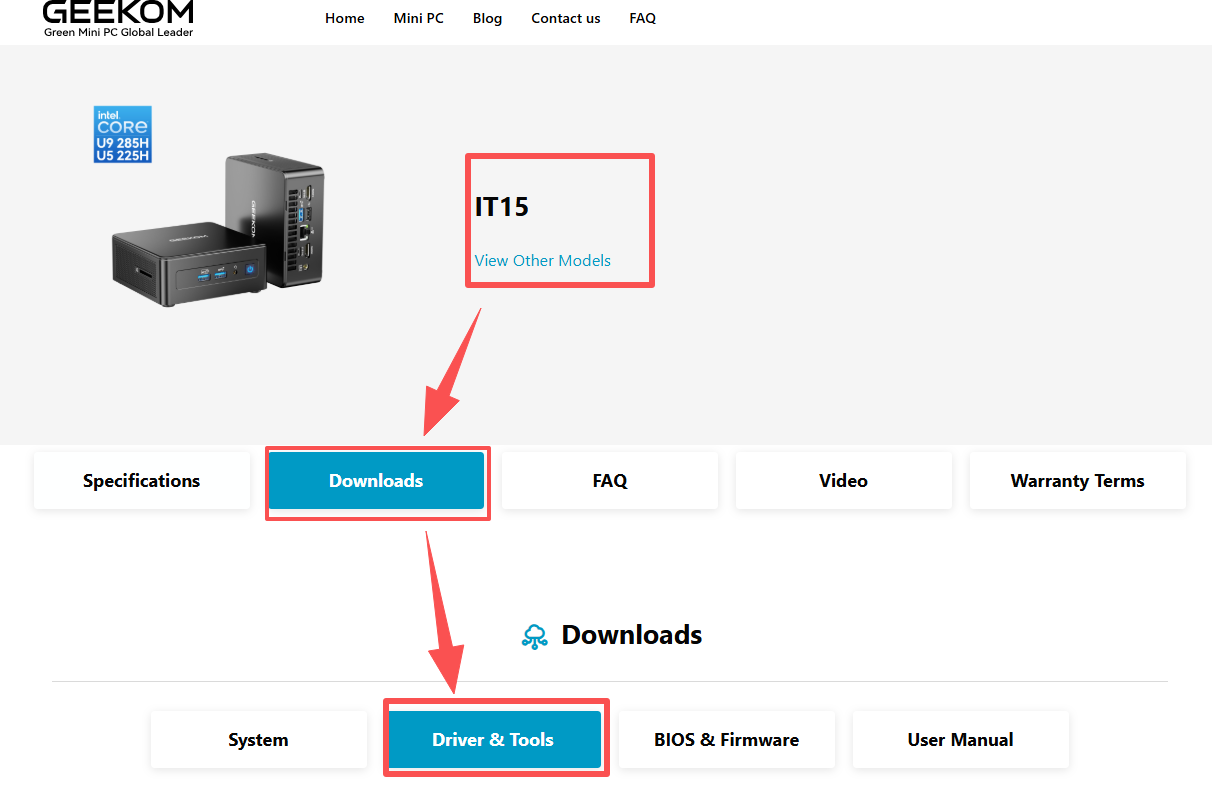Screen dimensions: 1212x809
Task: Click the Intel Core badge
Action: point(122,134)
